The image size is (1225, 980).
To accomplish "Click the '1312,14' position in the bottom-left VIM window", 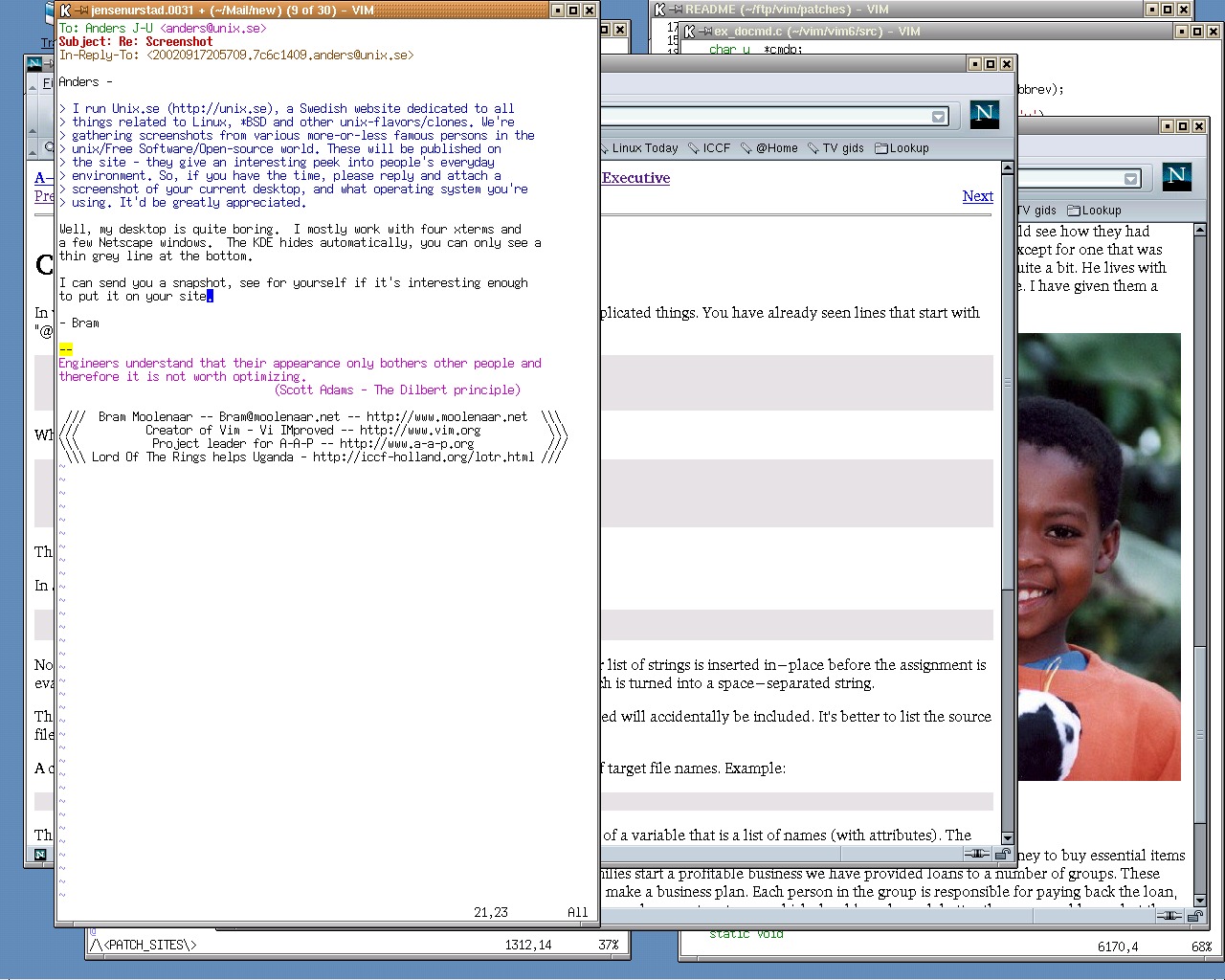I will click(x=528, y=946).
